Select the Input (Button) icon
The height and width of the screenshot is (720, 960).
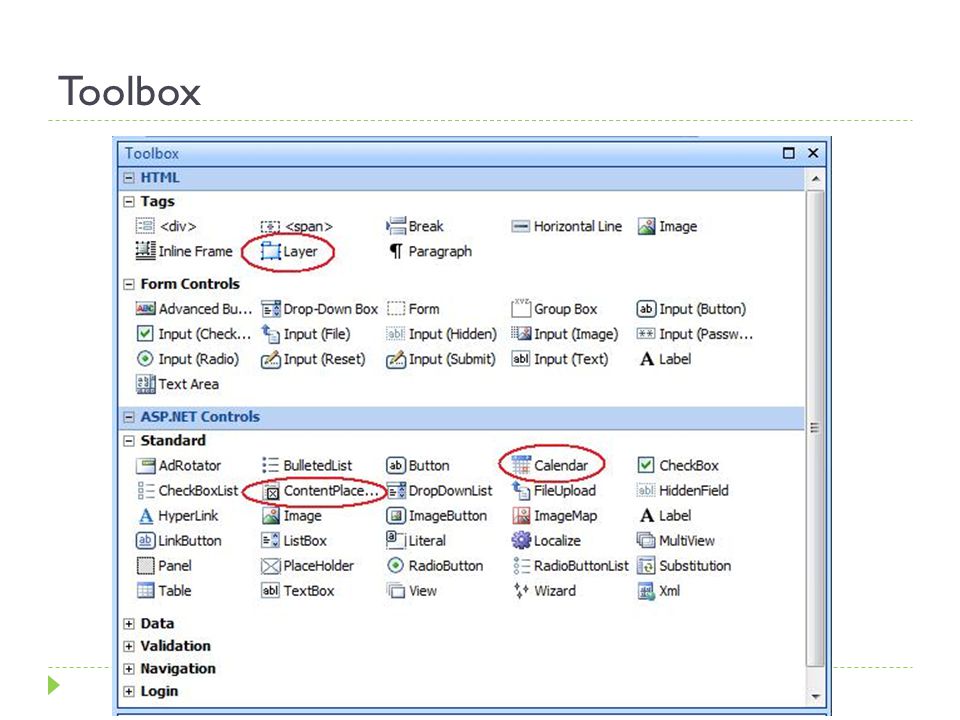coord(646,309)
